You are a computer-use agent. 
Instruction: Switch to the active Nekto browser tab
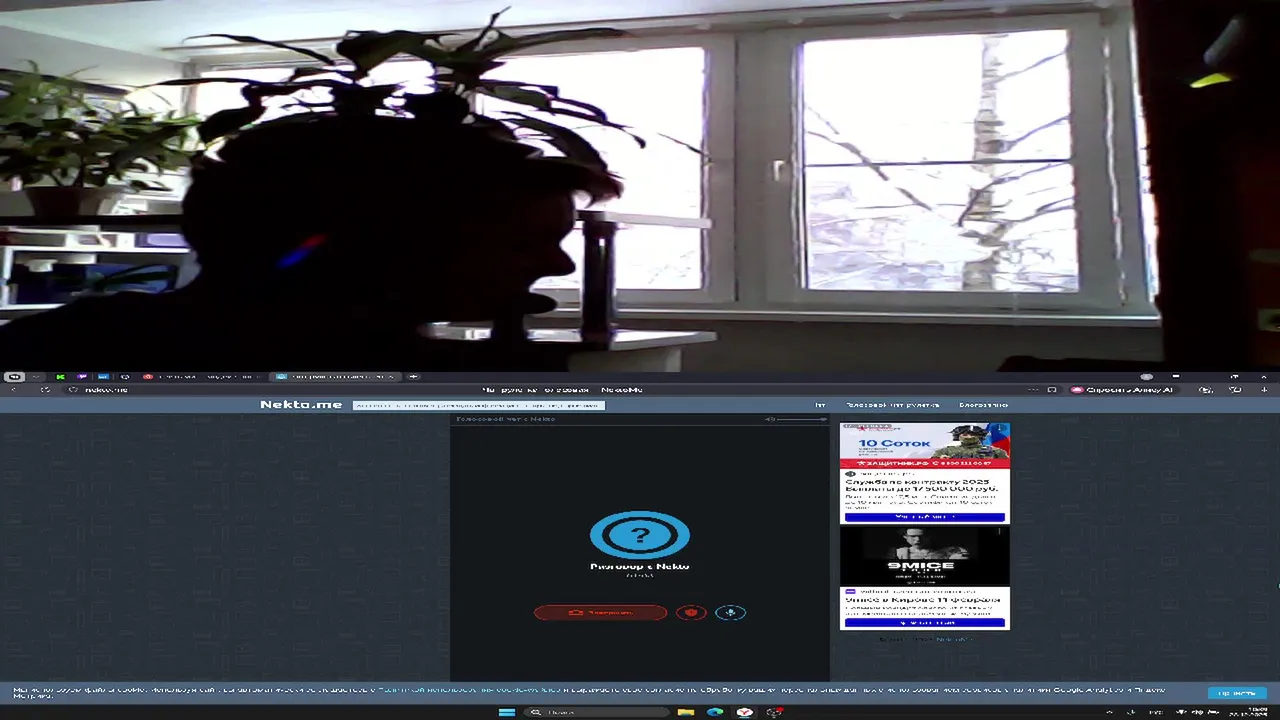(334, 377)
